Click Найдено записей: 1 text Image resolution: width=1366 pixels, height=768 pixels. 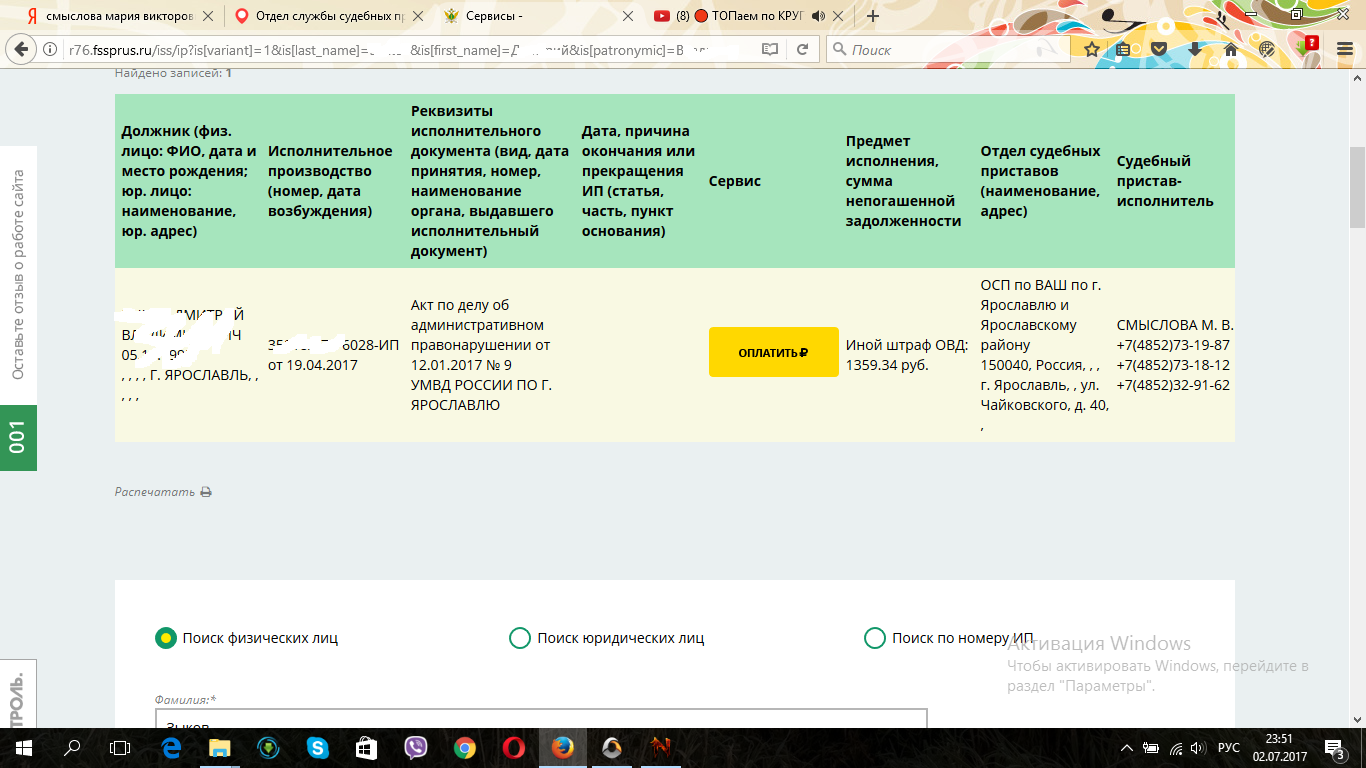[x=173, y=73]
